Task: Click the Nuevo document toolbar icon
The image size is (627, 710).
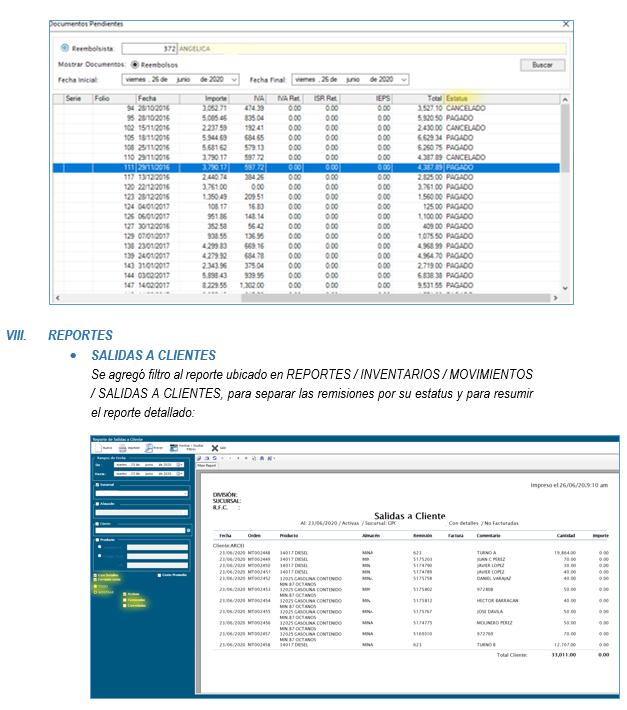Action: click(x=98, y=448)
